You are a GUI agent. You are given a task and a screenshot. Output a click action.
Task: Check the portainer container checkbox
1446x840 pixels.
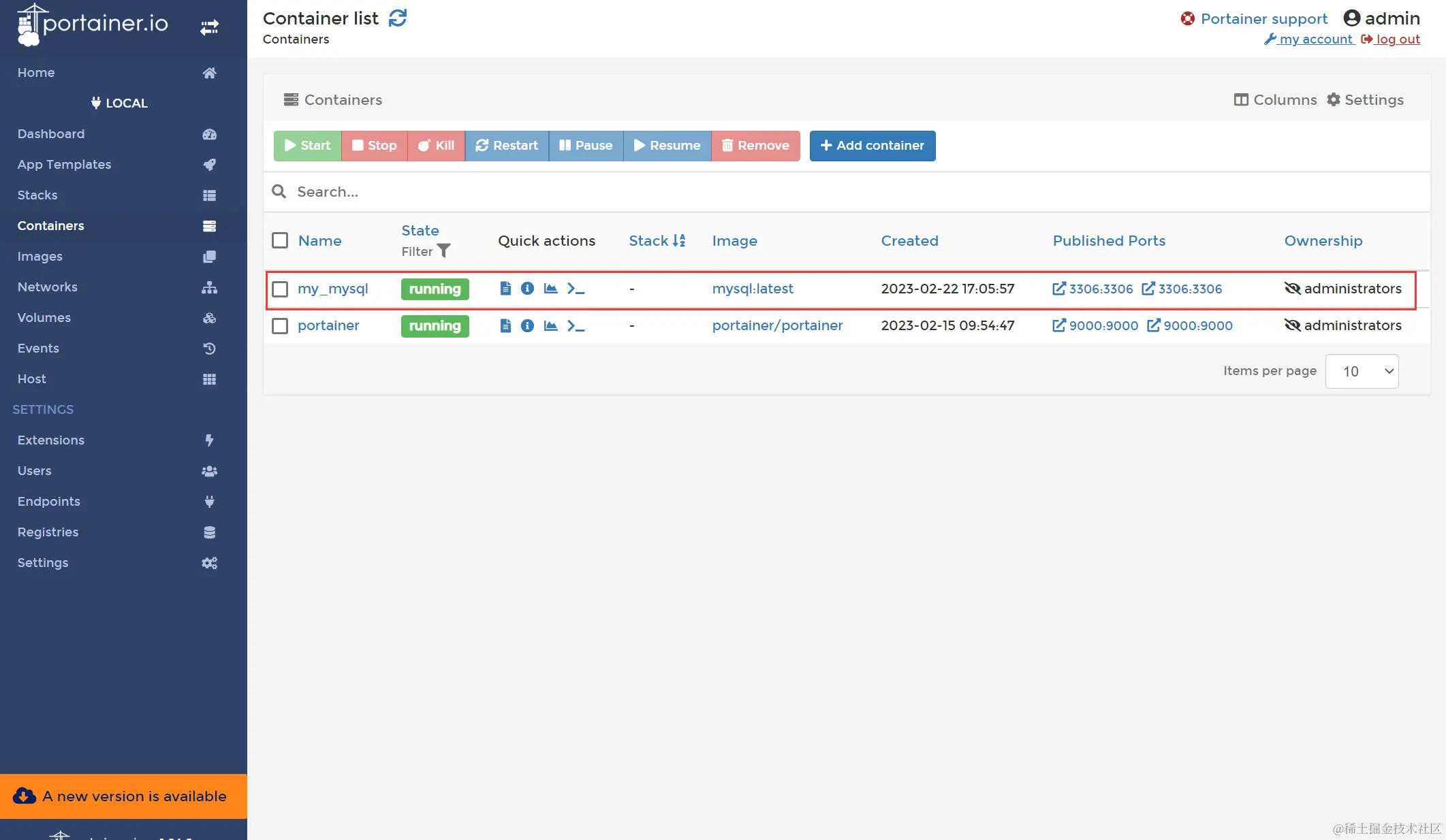click(280, 326)
